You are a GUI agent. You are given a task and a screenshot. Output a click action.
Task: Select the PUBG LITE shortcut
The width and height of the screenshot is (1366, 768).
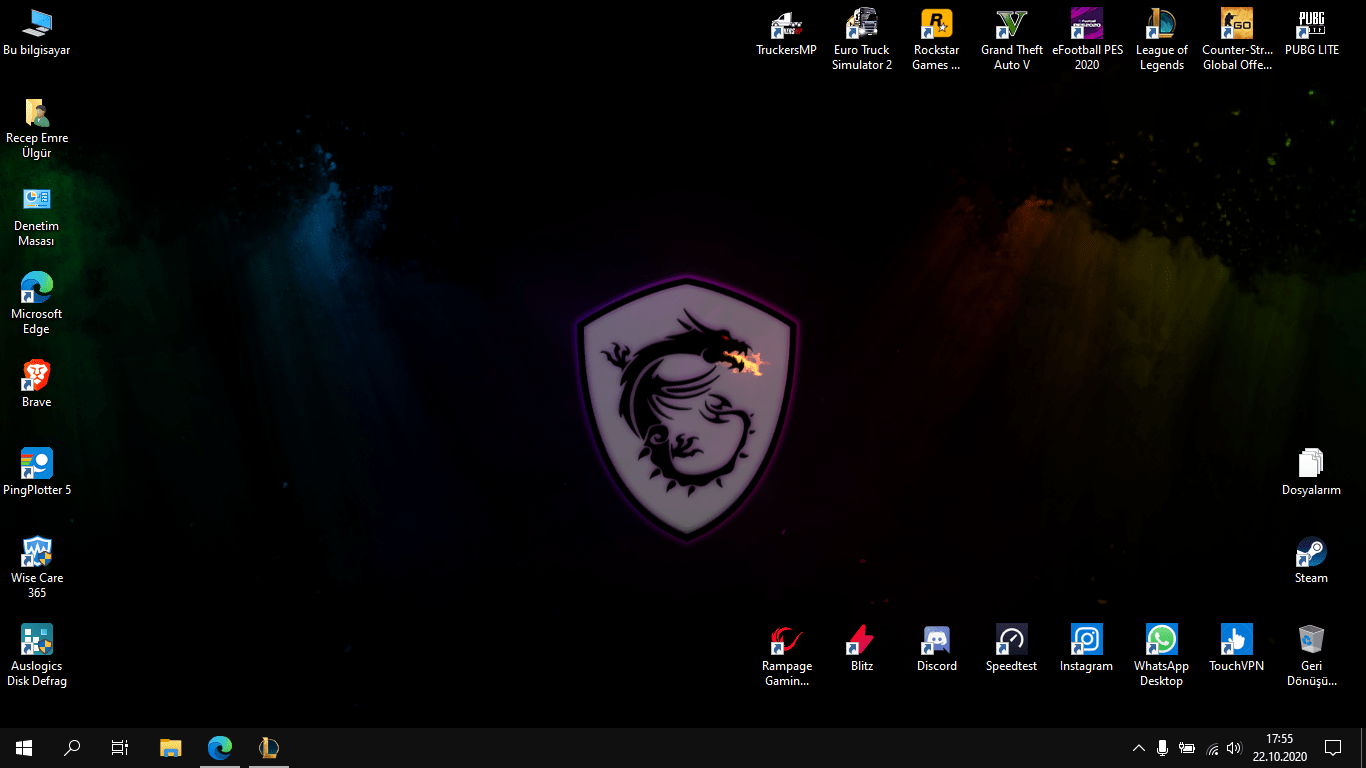(1312, 33)
